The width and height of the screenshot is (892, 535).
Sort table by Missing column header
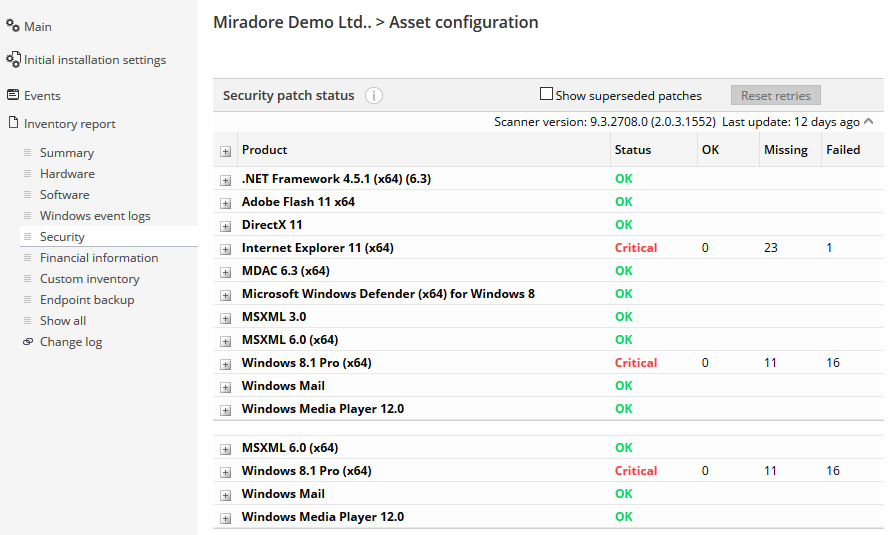click(786, 150)
